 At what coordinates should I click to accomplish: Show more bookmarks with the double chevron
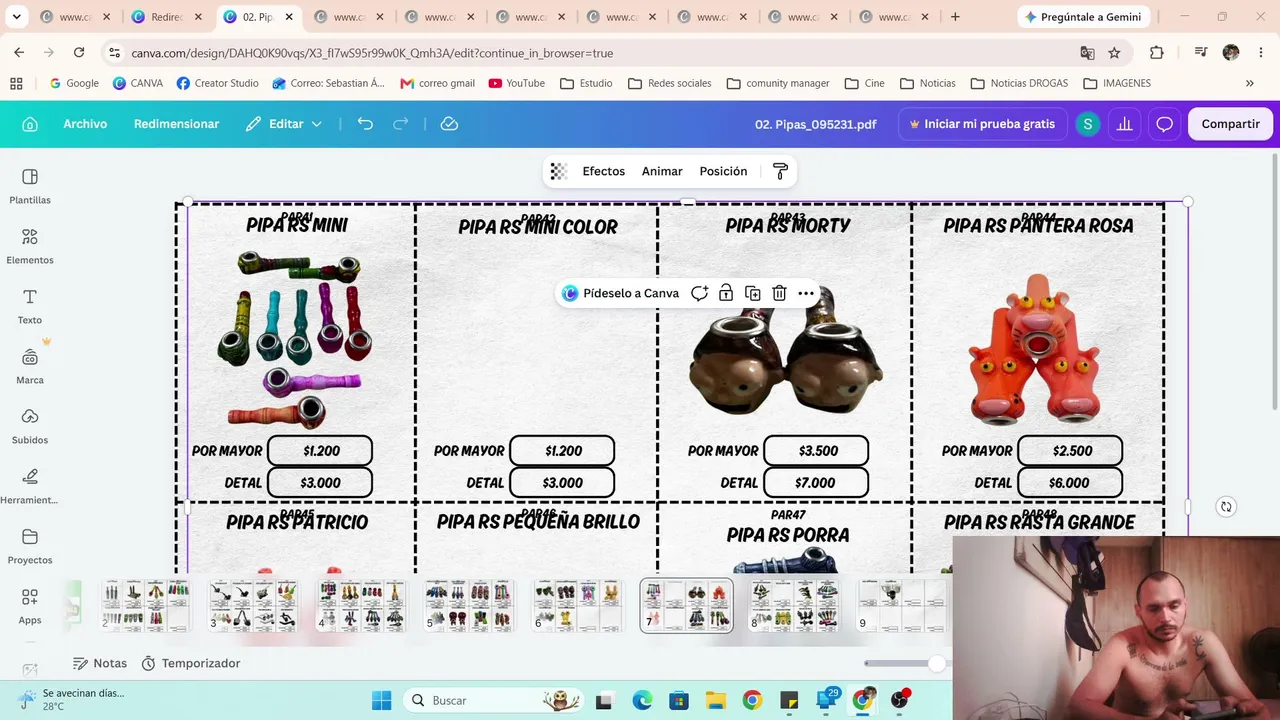click(x=1250, y=83)
